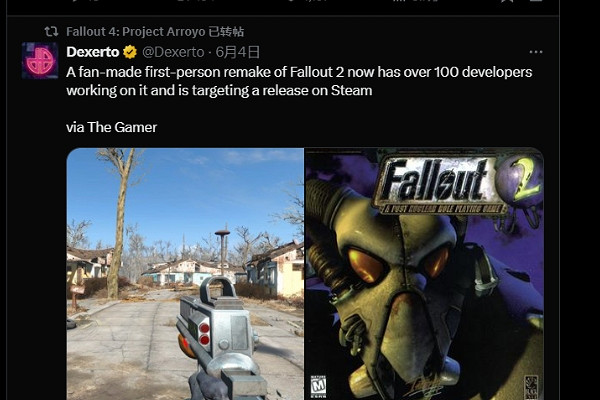Screen dimensions: 600x400
Task: Click the gold verified badge next to Dexerto
Action: click(130, 52)
